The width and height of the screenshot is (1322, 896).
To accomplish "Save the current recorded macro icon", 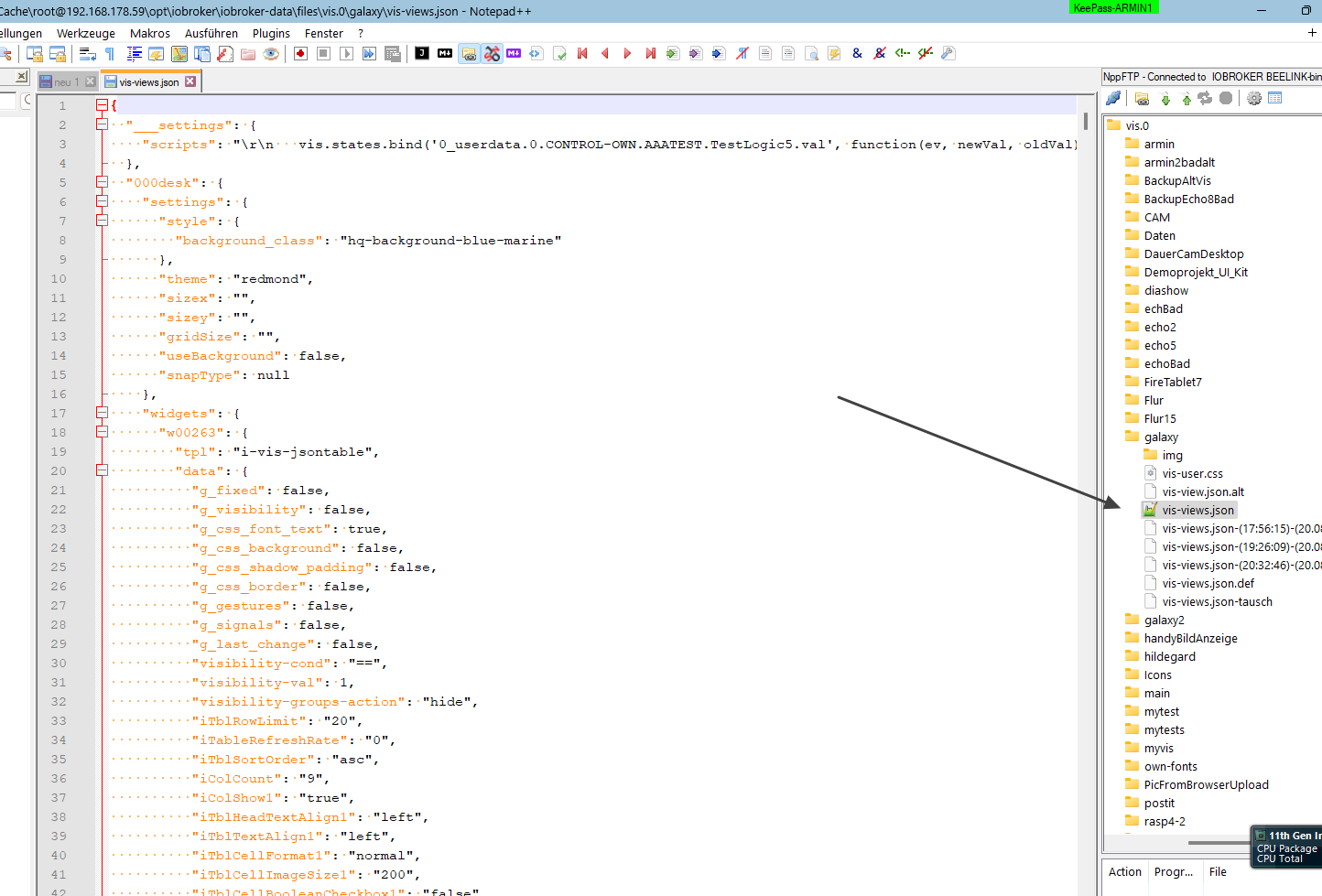I will 393,54.
